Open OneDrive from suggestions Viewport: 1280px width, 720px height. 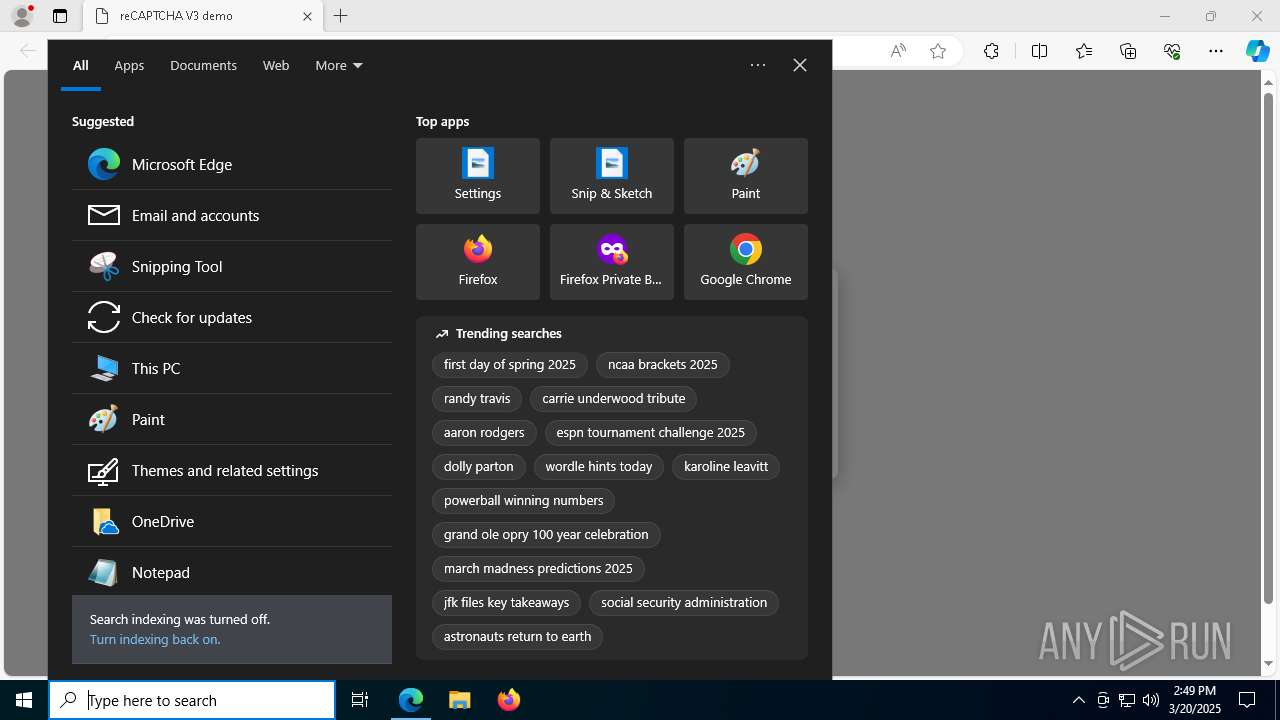(232, 521)
